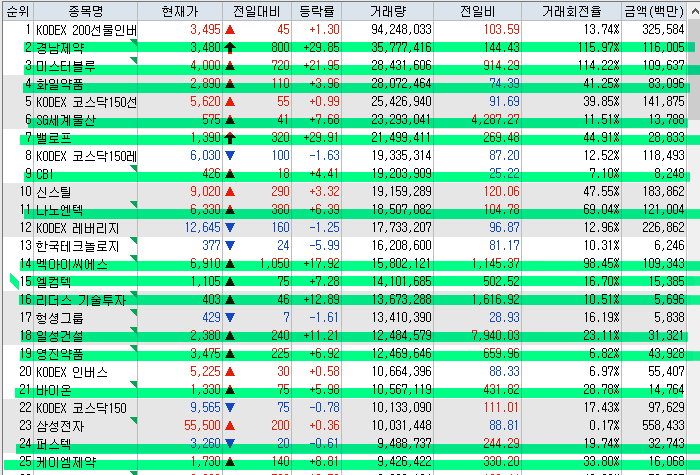The image size is (700, 475).
Task: Click the 0.17% turnover cell
Action: click(x=604, y=425)
